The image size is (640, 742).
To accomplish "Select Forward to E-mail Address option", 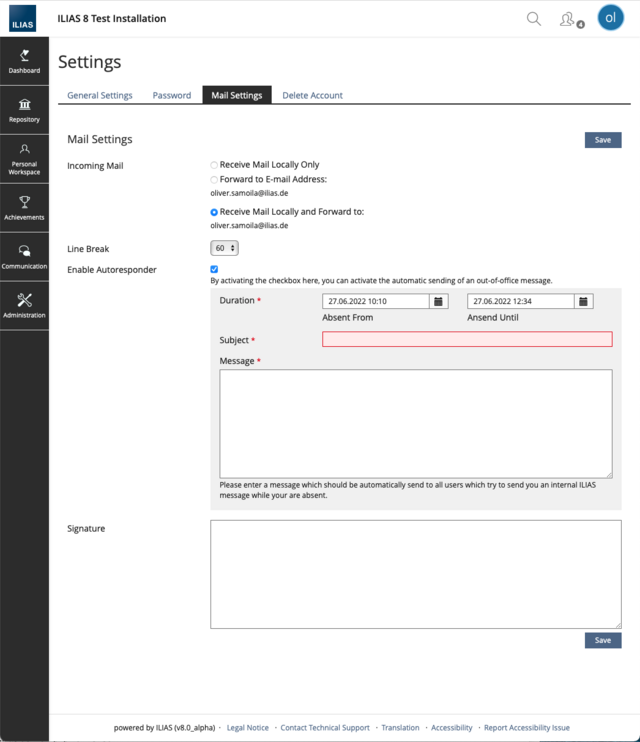I will pos(214,180).
